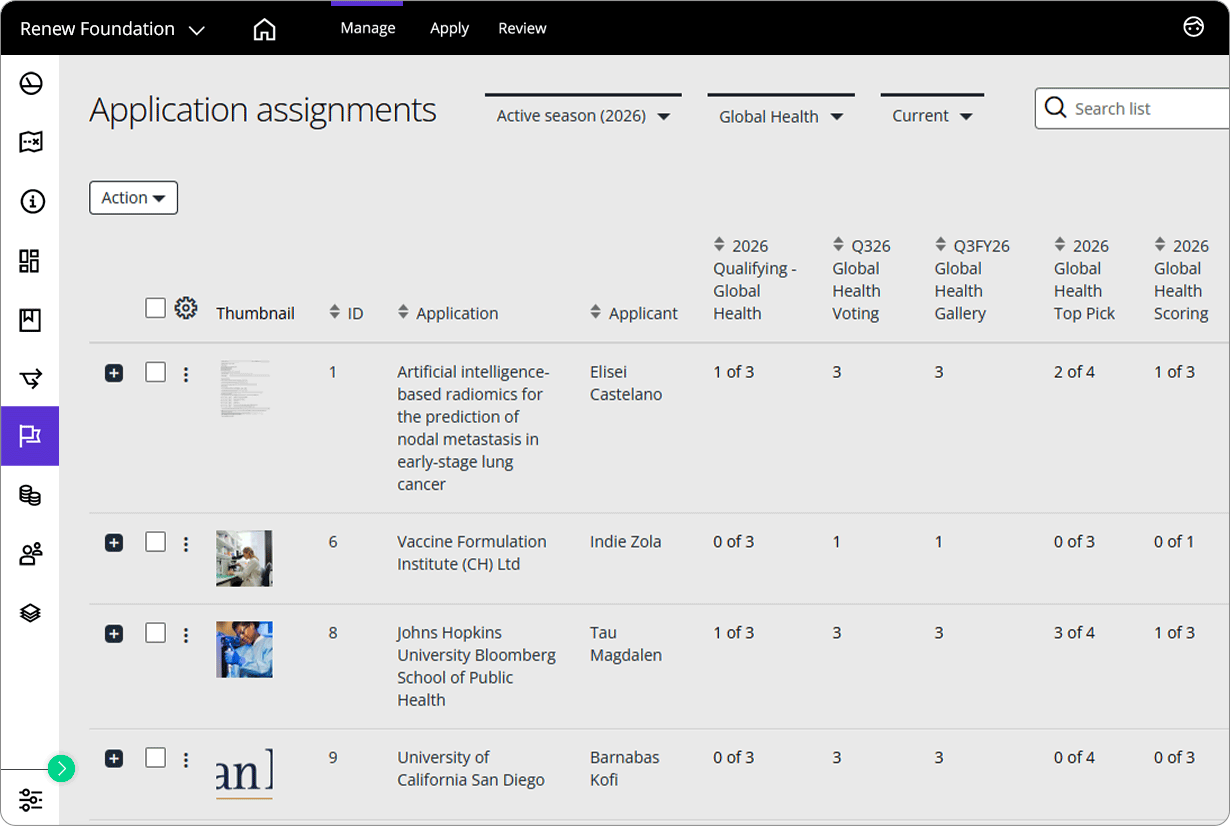Open University of California San Diego application
The width and height of the screenshot is (1230, 828).
[471, 768]
